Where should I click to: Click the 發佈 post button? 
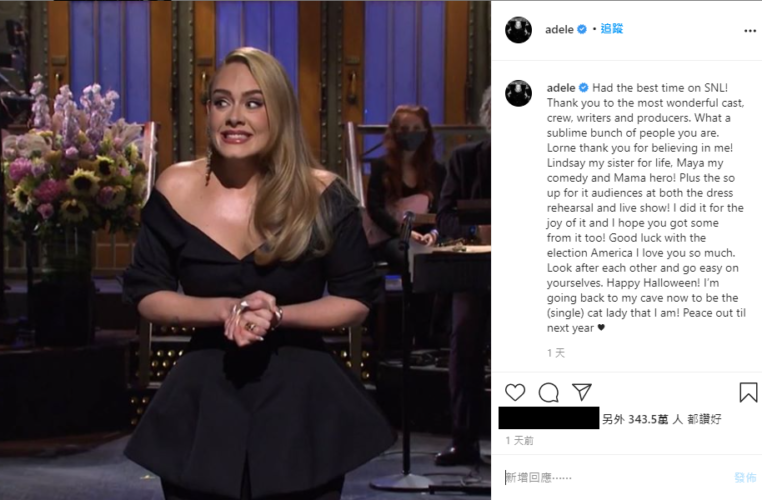(x=745, y=478)
